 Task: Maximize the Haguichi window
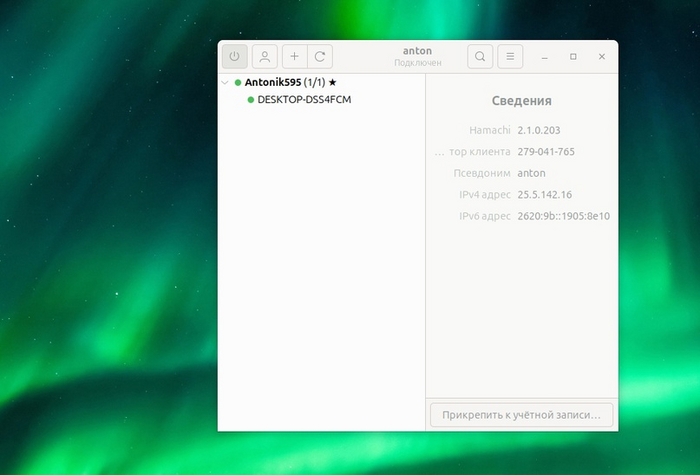click(x=573, y=57)
